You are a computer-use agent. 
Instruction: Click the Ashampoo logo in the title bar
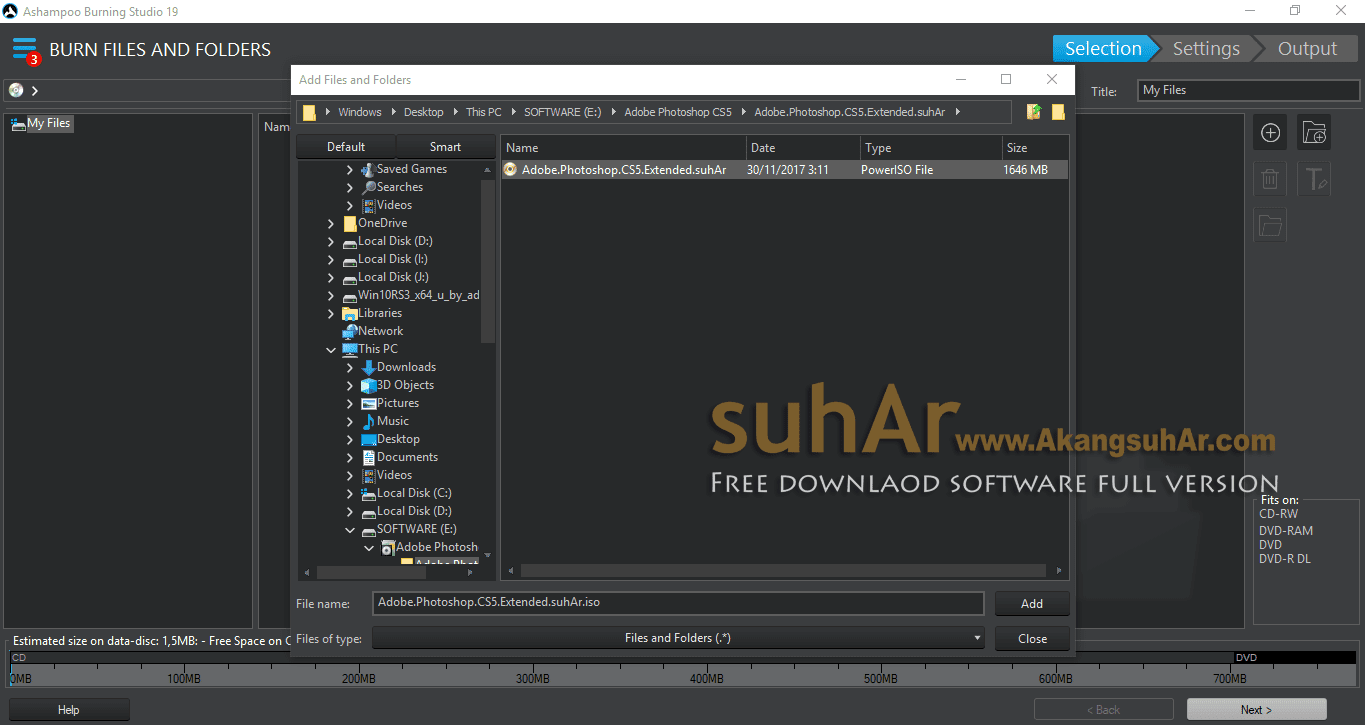tap(10, 11)
